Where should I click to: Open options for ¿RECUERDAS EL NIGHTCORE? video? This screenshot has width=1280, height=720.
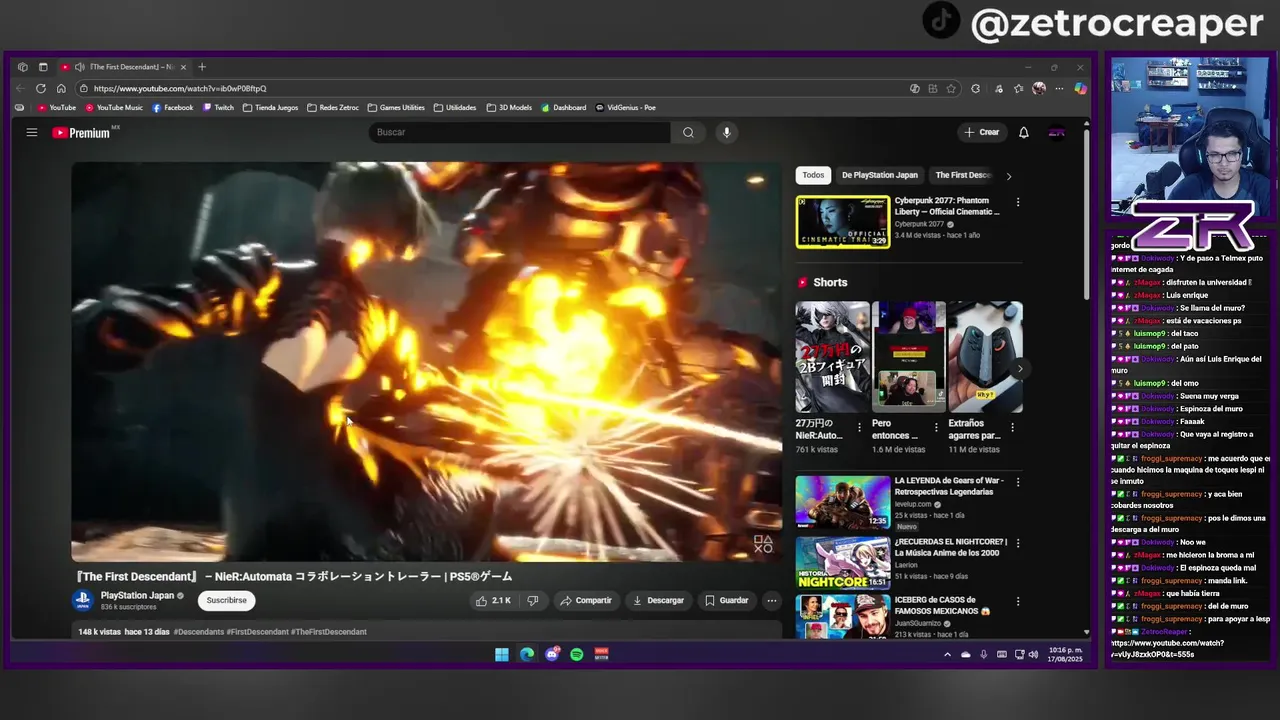(1018, 543)
